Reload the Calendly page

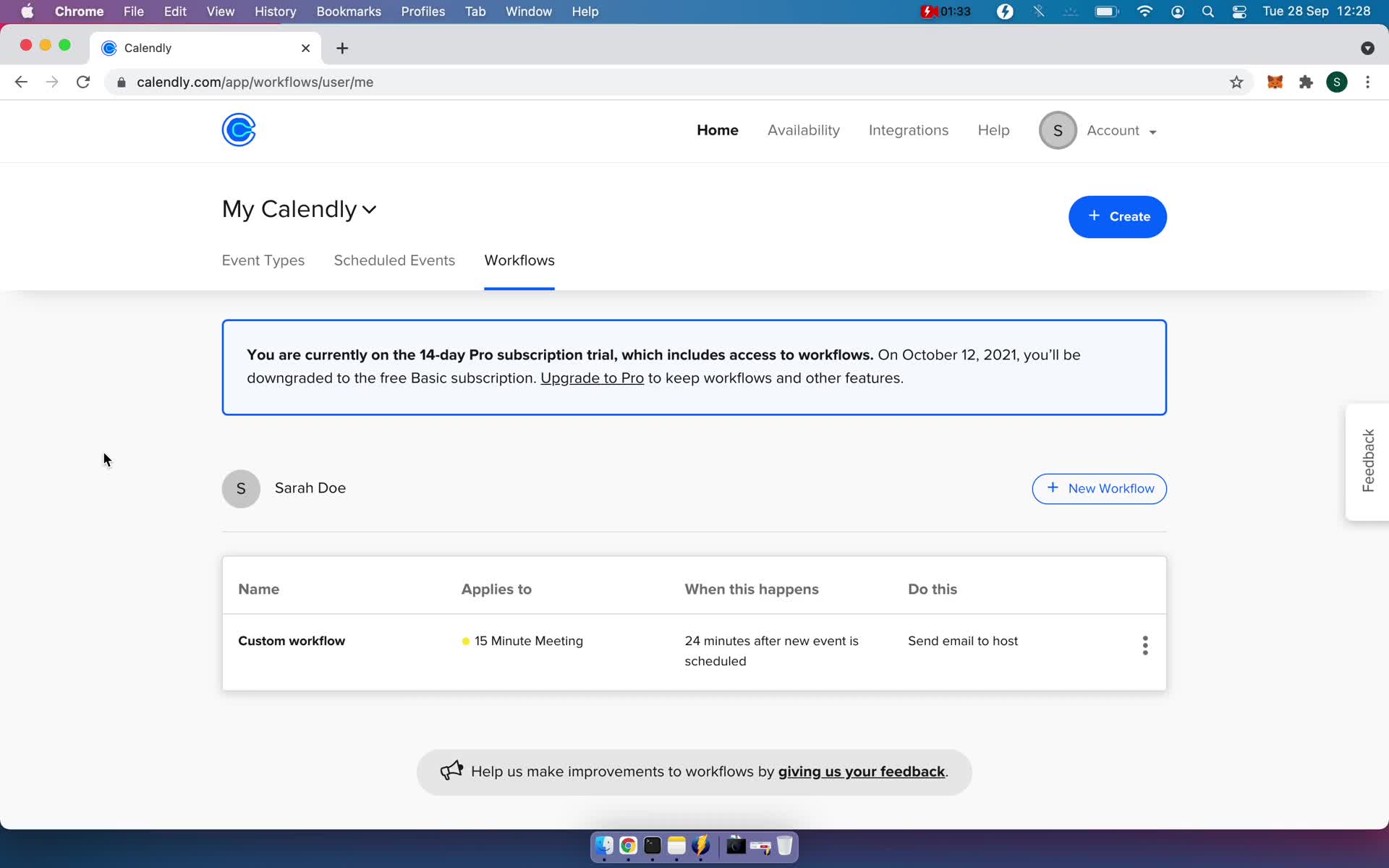[x=83, y=82]
